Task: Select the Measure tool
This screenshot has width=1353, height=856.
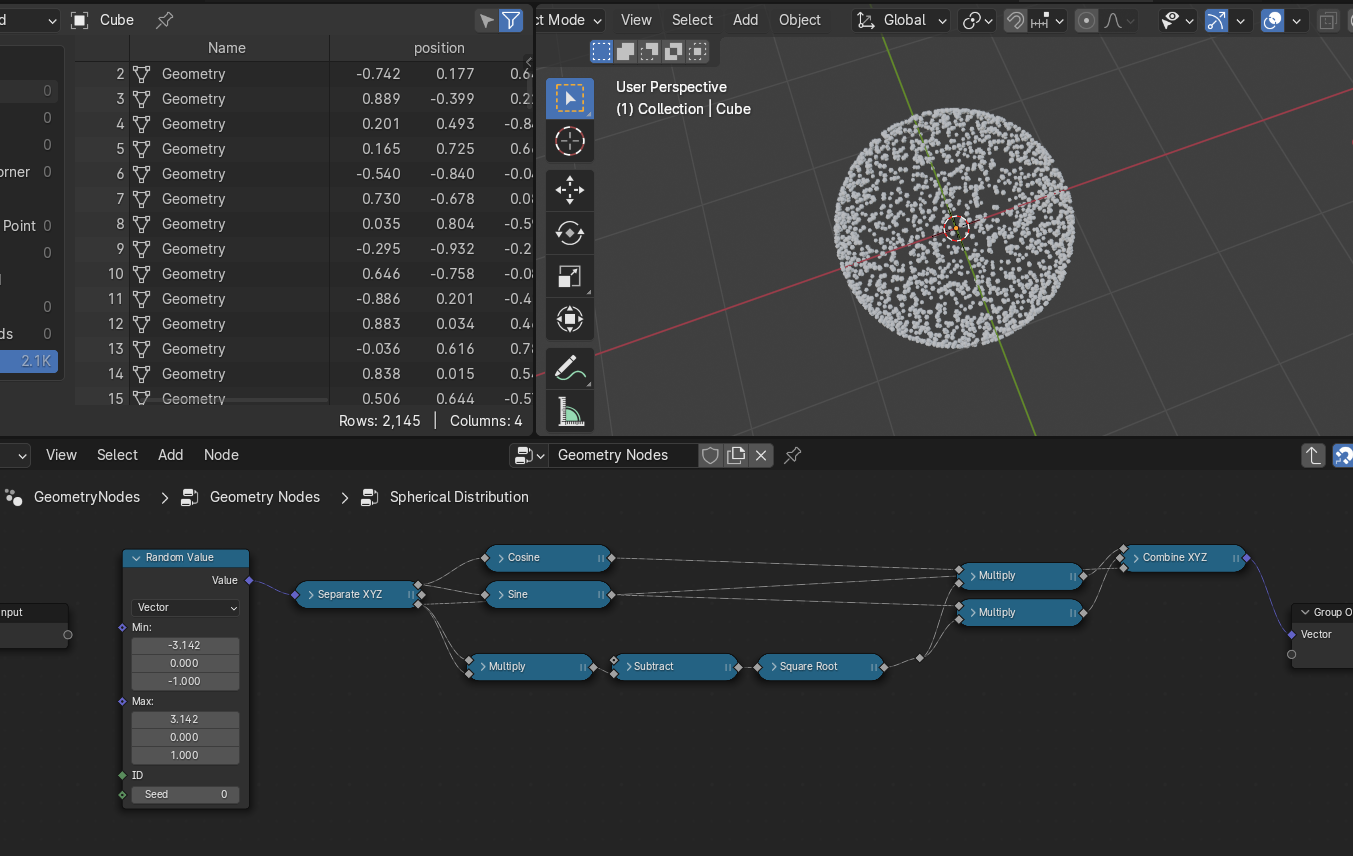Action: [569, 411]
